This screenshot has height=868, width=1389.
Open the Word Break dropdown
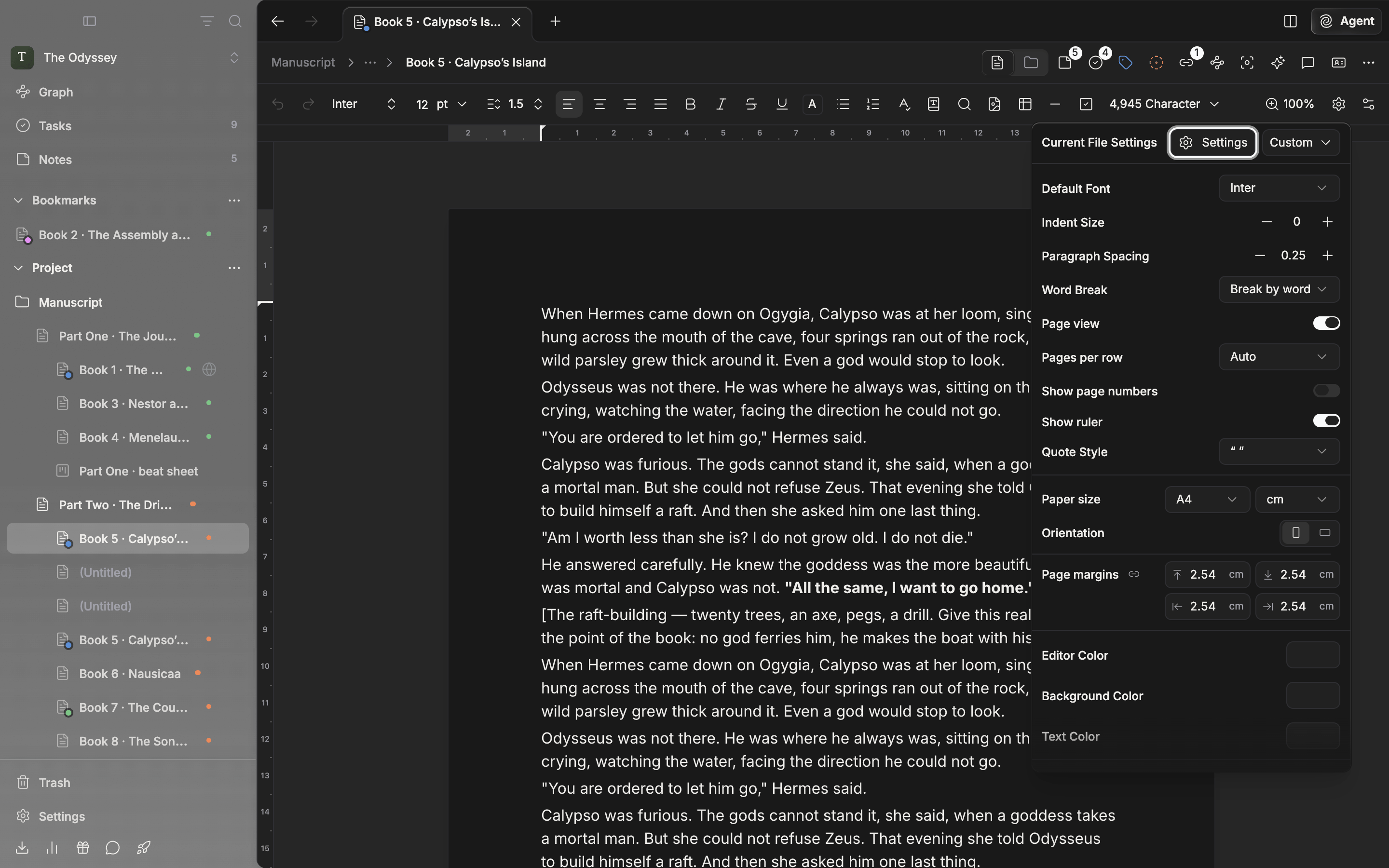coord(1279,289)
